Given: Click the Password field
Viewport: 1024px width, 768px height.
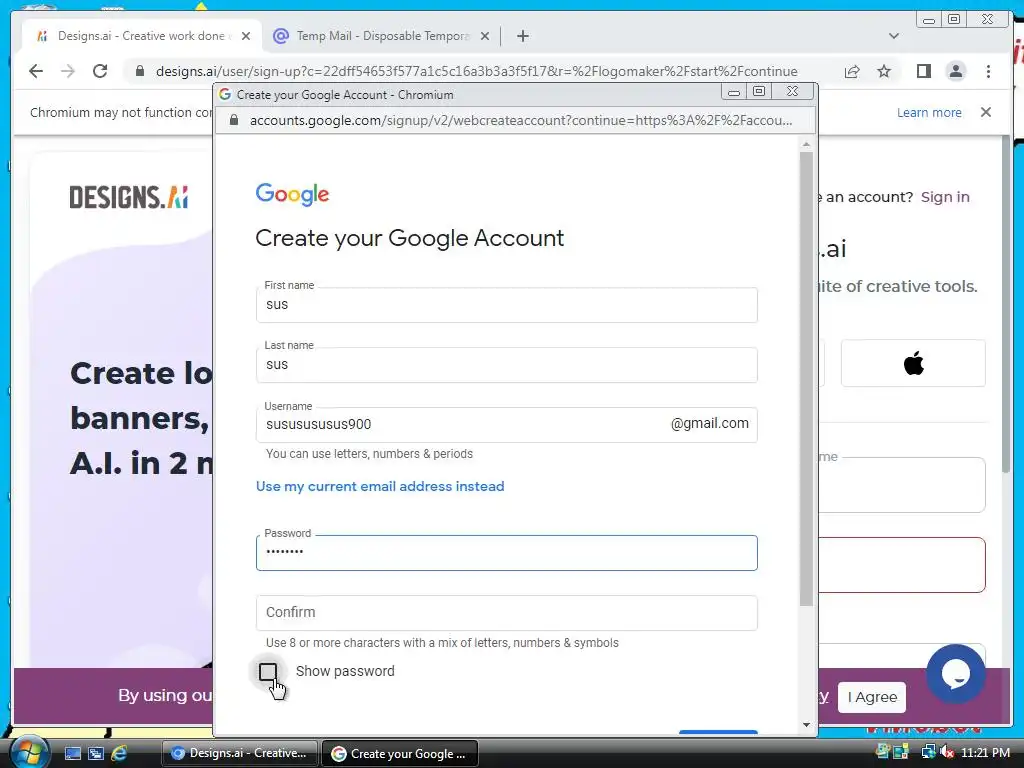Looking at the screenshot, I should point(506,552).
